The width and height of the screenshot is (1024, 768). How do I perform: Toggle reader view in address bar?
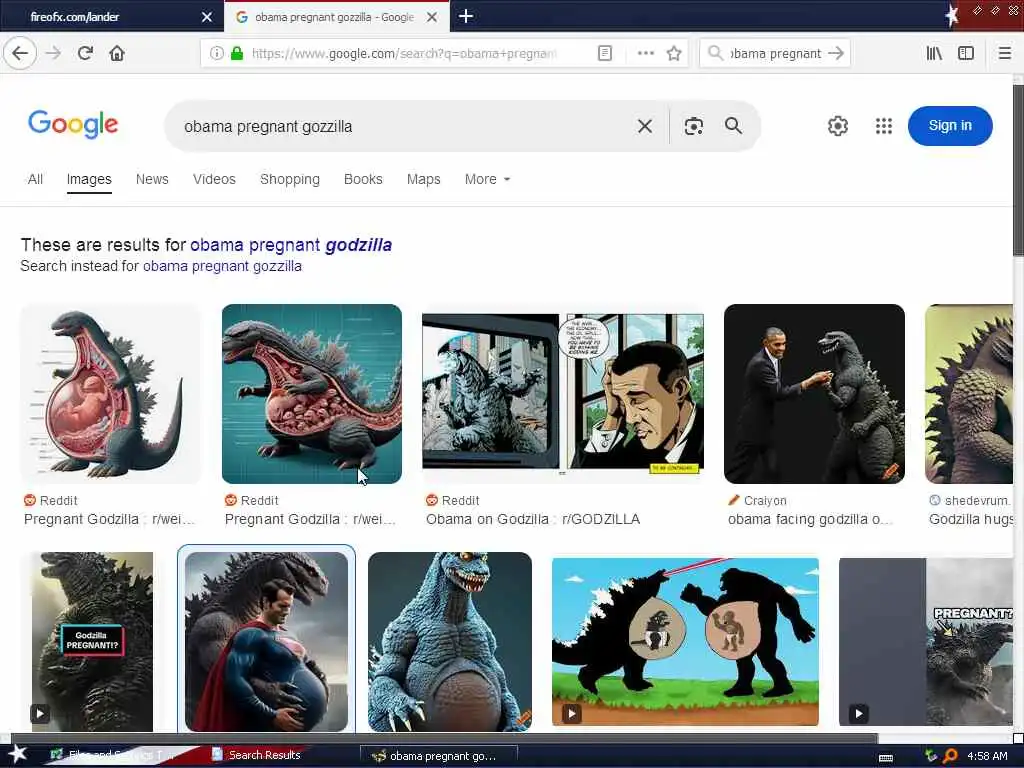pyautogui.click(x=605, y=54)
